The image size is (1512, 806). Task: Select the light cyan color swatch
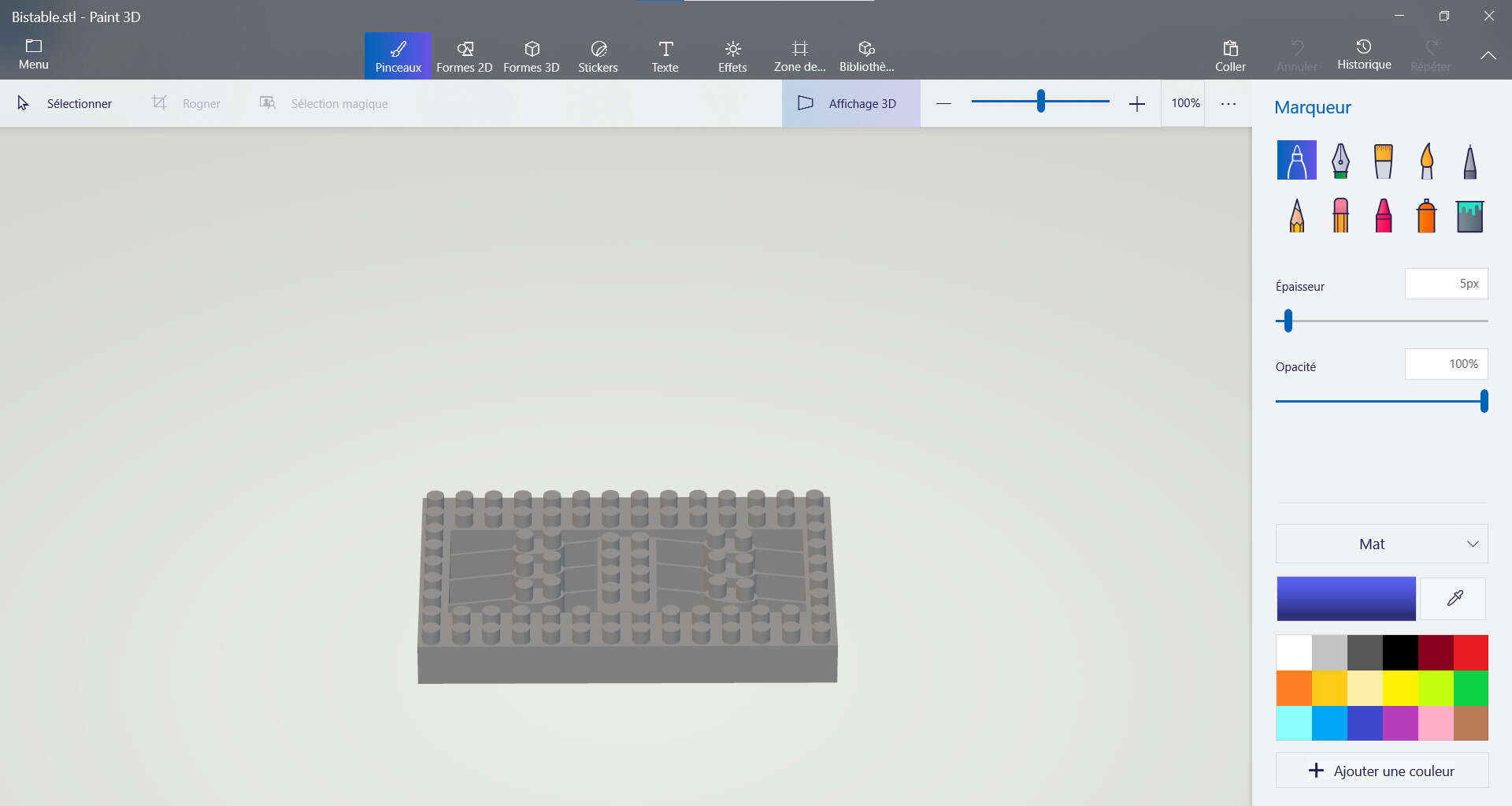[x=1294, y=722]
